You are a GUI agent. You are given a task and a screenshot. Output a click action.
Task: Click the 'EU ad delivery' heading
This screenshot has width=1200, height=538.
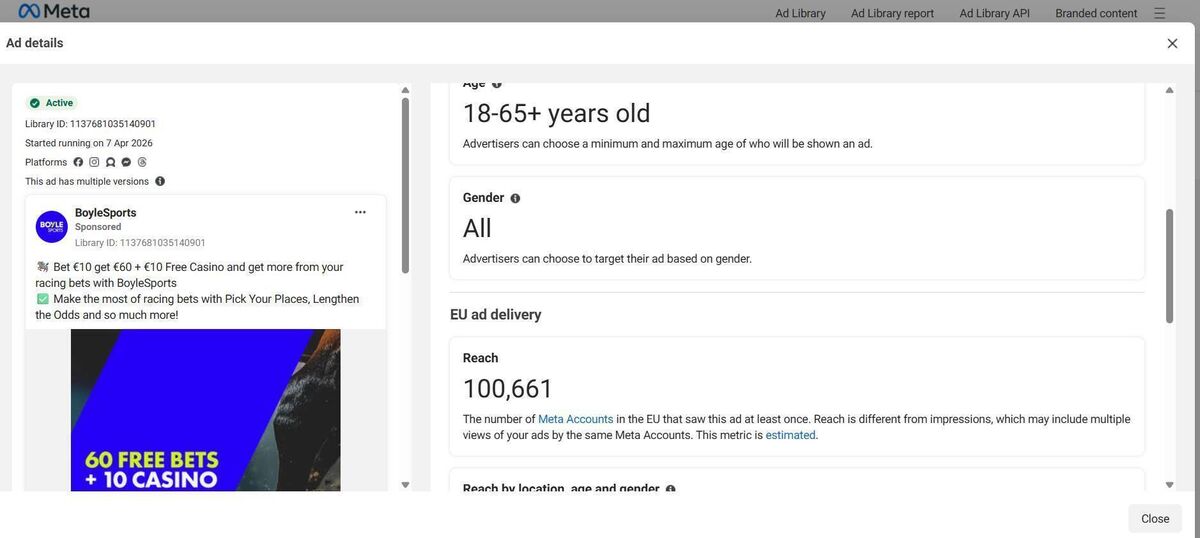[x=496, y=314]
